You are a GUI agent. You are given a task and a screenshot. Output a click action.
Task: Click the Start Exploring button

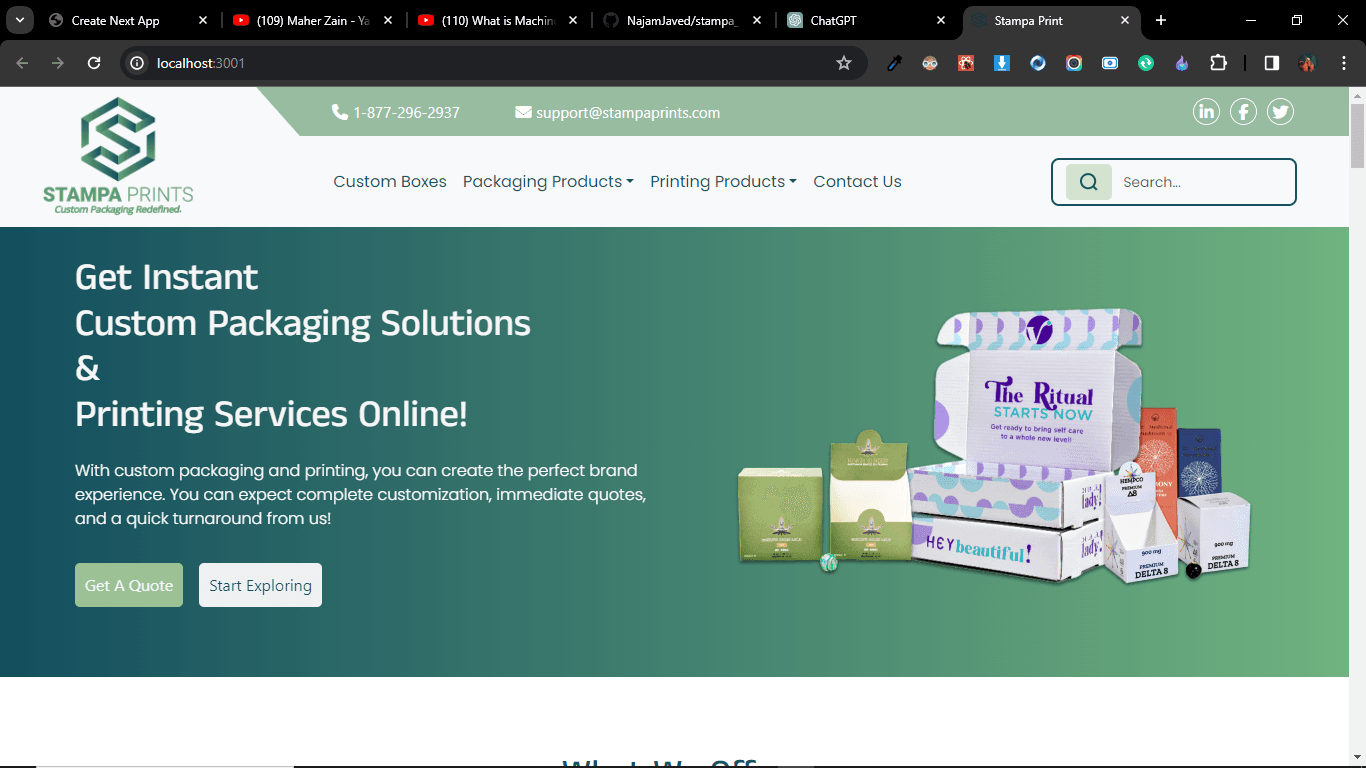(260, 585)
